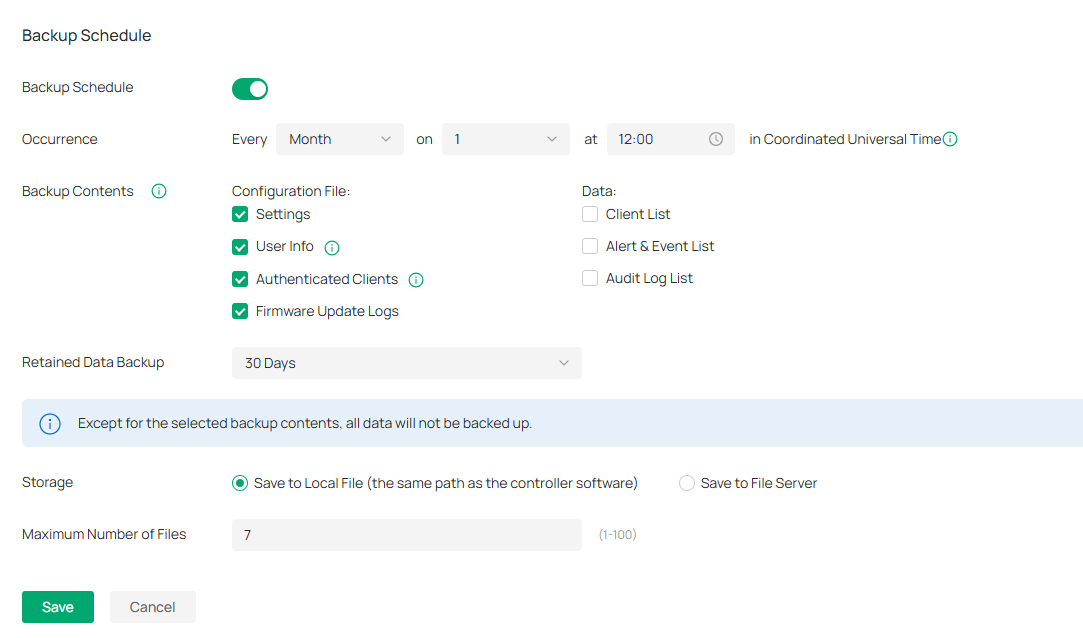This screenshot has height=638, width=1083.
Task: Click the Maximum Number of Files field
Action: click(x=406, y=535)
